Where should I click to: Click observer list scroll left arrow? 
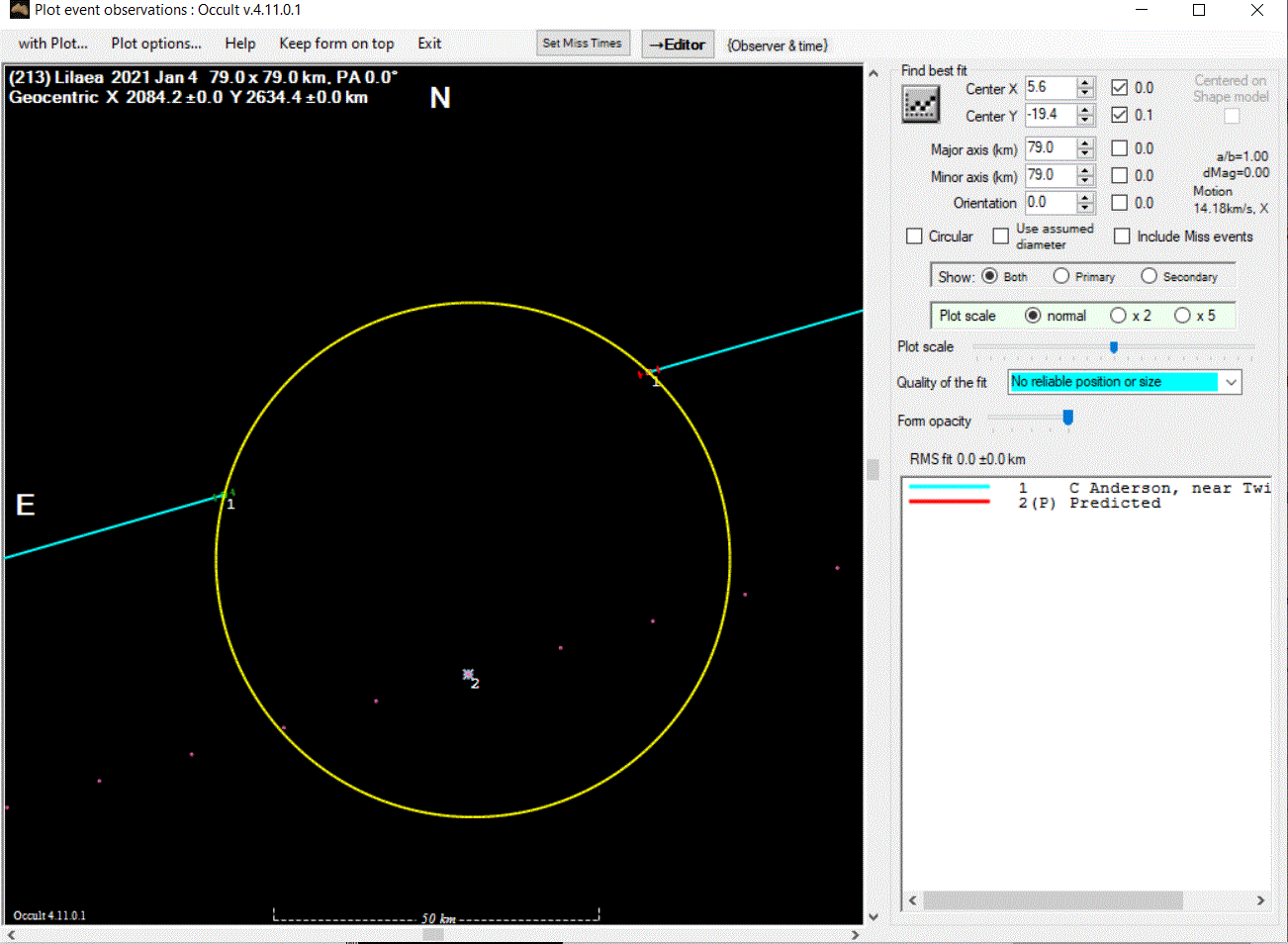pyautogui.click(x=913, y=900)
